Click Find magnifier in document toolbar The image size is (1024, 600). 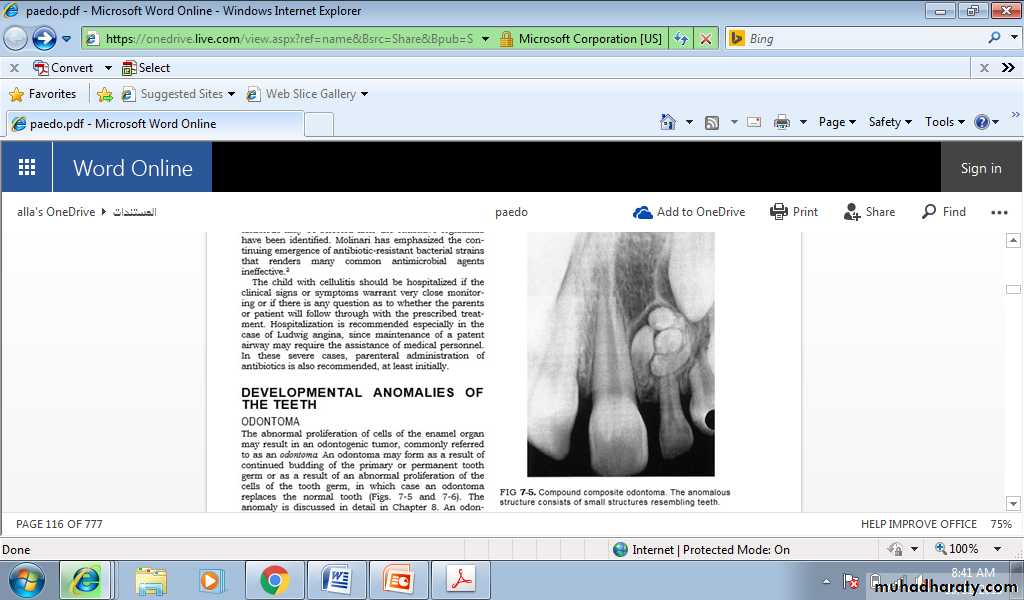pyautogui.click(x=929, y=212)
